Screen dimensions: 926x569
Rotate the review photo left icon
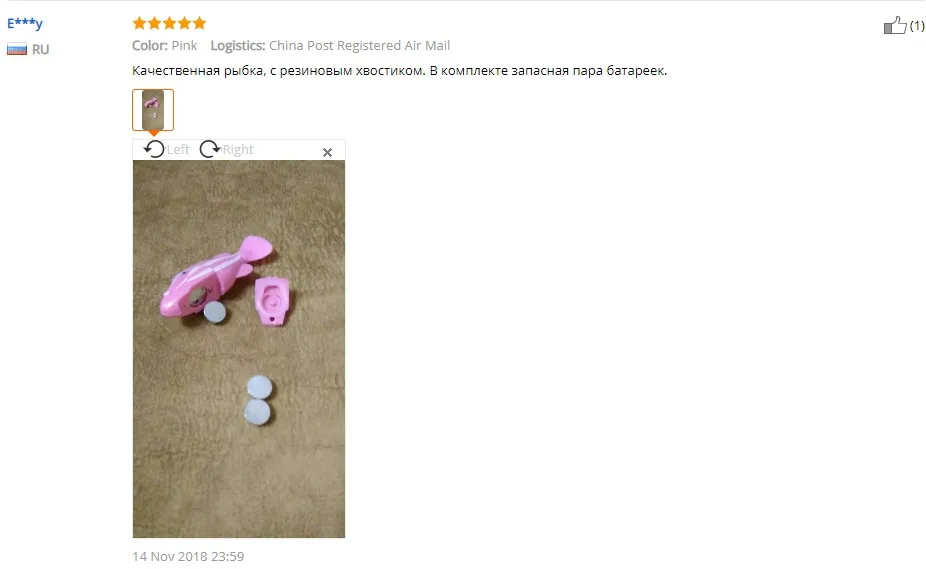(x=154, y=149)
